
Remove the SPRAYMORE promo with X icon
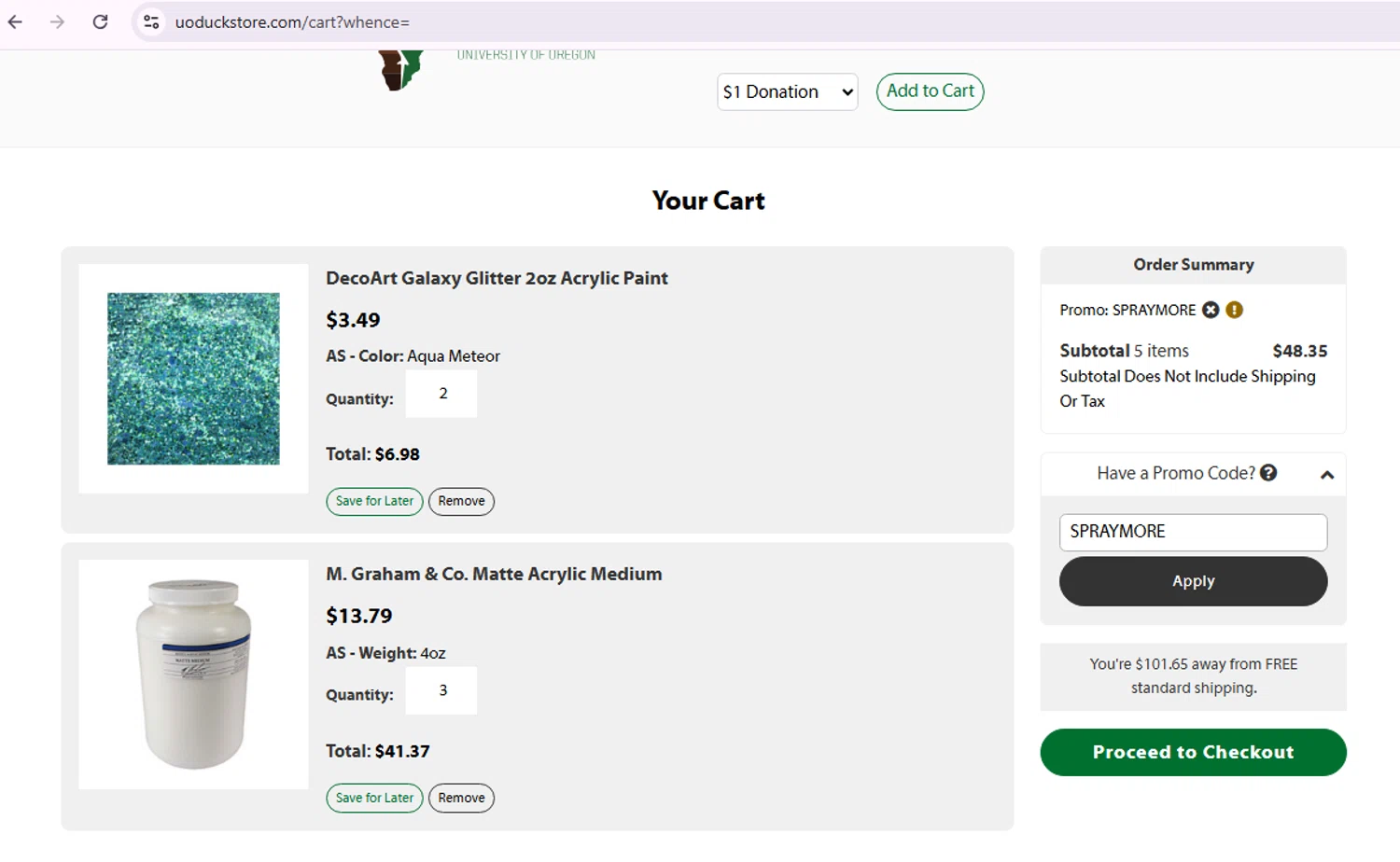(x=1211, y=310)
